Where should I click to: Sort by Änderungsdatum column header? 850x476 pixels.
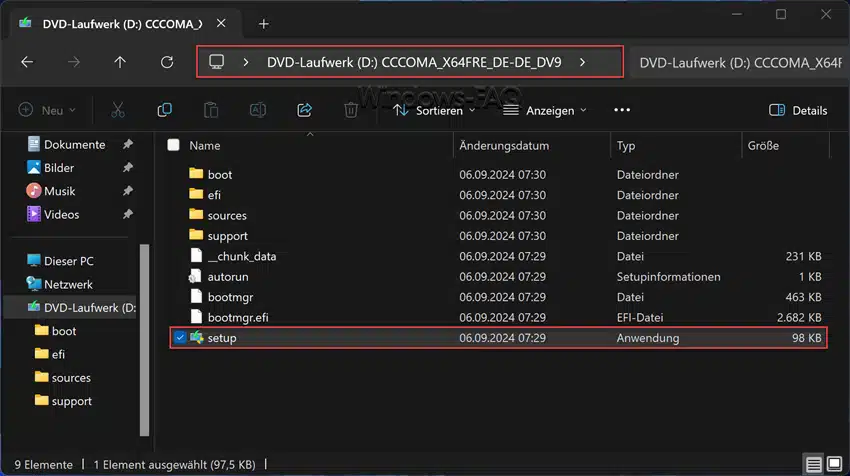(504, 145)
